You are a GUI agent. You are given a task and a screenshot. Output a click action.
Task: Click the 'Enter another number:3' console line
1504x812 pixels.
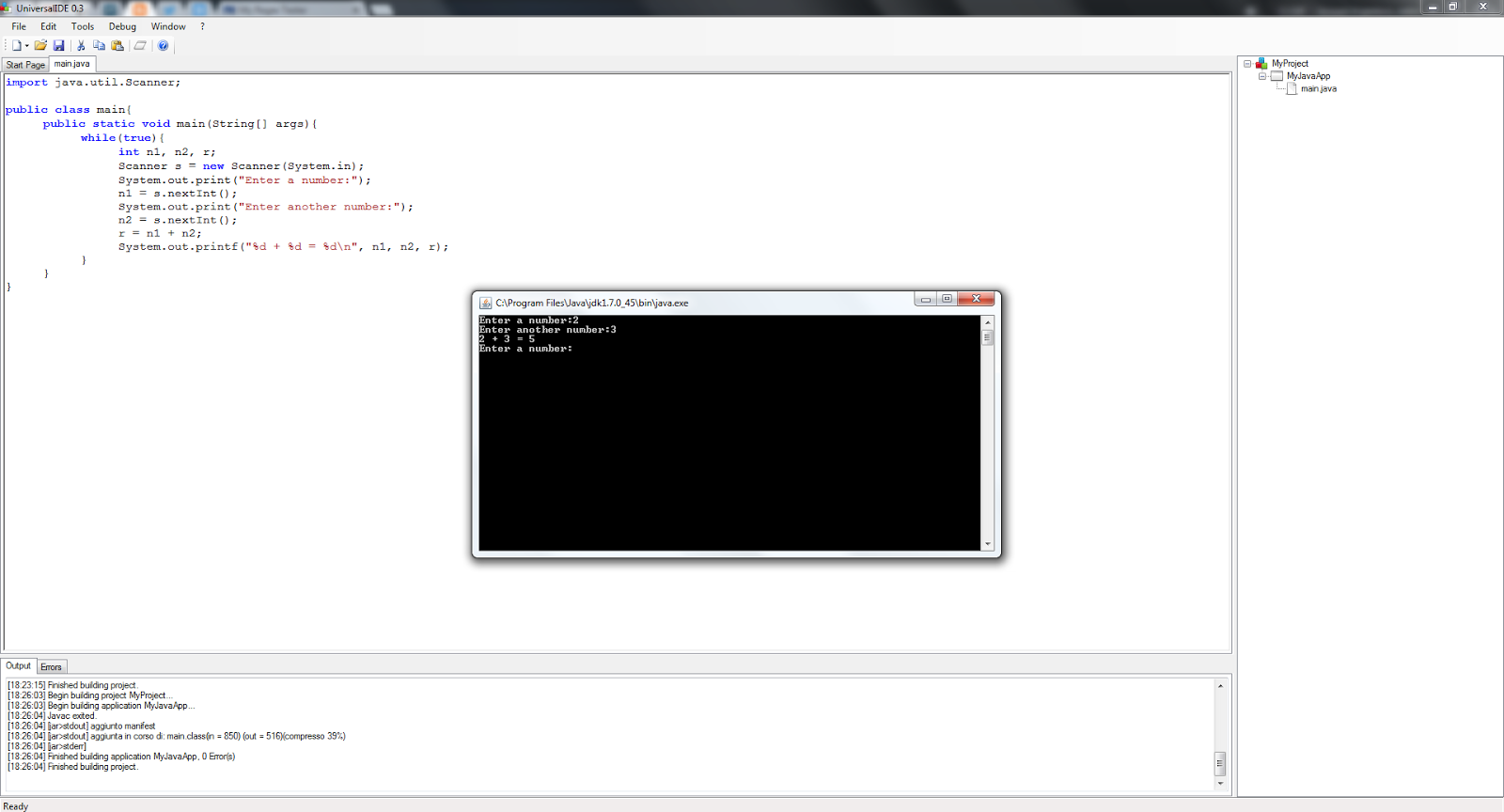tap(548, 330)
